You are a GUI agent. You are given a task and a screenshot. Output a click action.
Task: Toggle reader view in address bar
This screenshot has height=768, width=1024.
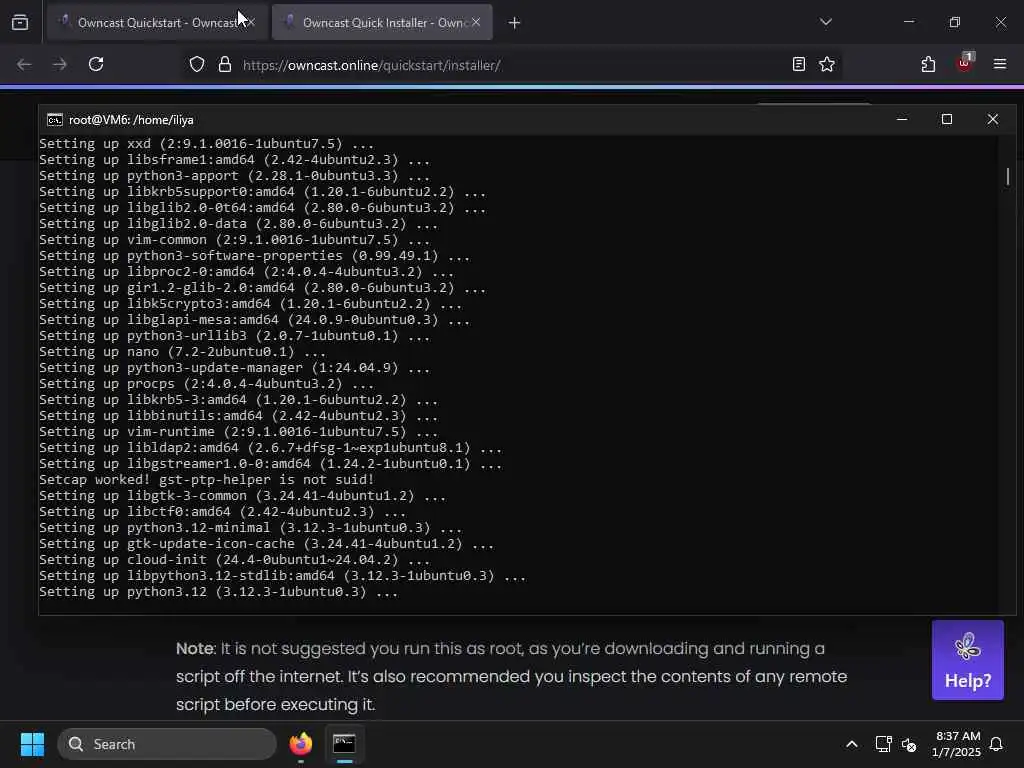(x=799, y=64)
